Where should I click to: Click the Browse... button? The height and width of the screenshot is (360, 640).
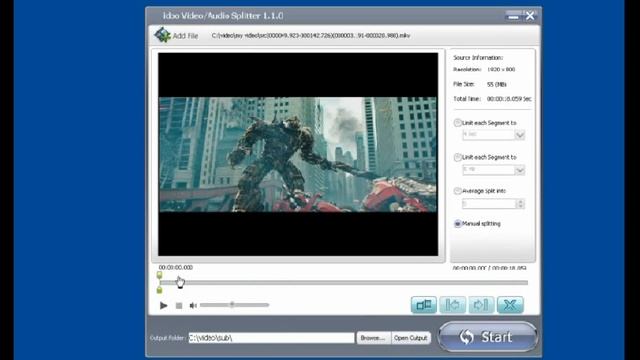coord(373,338)
